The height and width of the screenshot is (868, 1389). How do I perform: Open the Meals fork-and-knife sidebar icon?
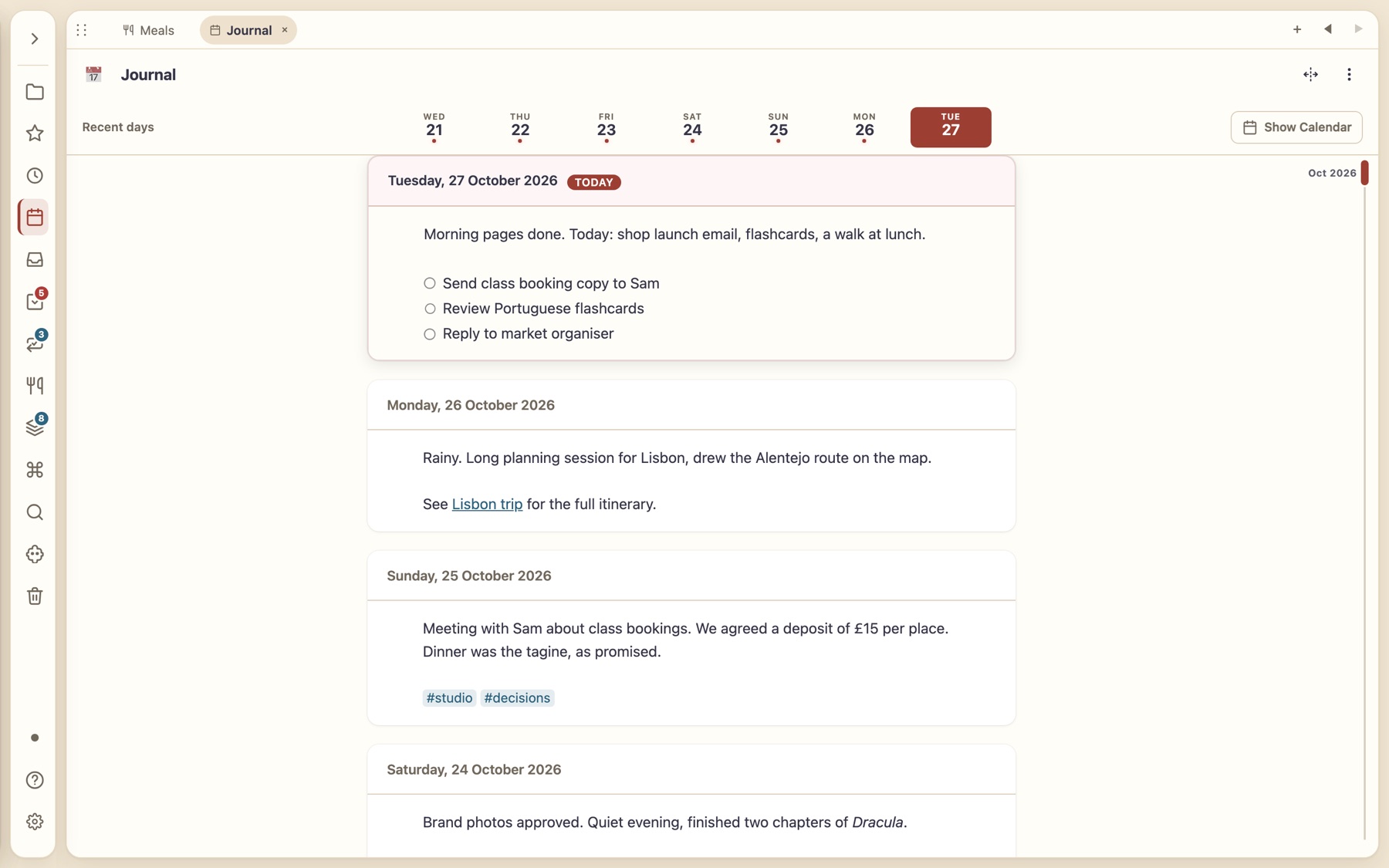pyautogui.click(x=35, y=386)
